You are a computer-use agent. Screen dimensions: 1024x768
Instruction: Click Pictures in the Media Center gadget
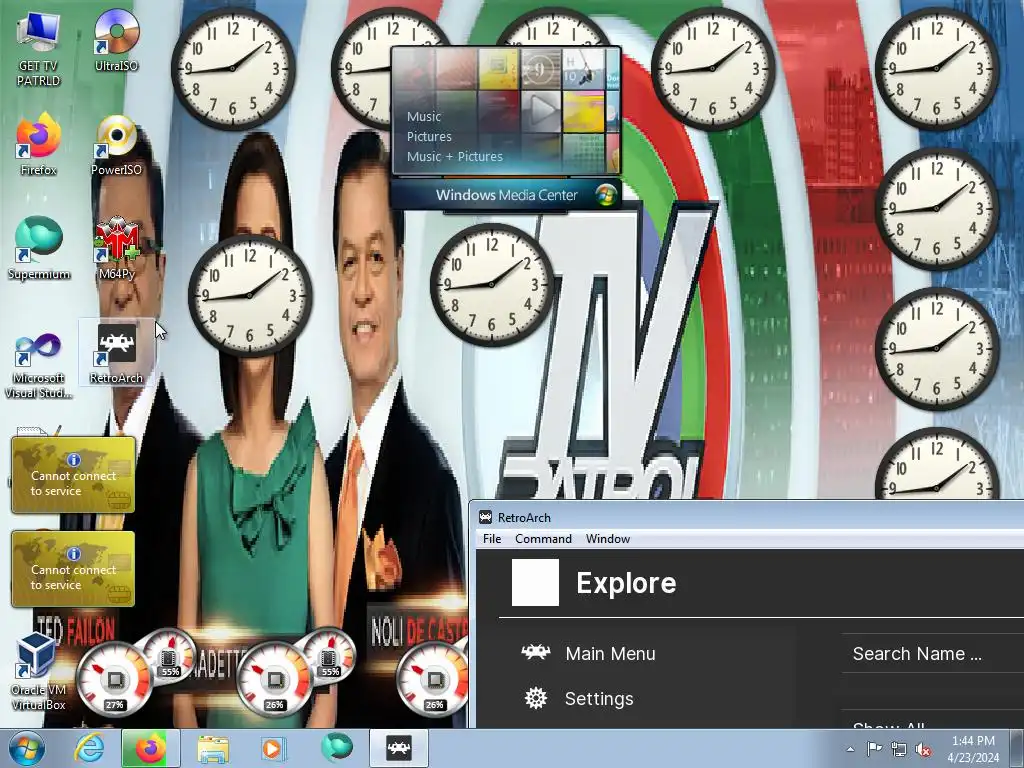click(429, 136)
